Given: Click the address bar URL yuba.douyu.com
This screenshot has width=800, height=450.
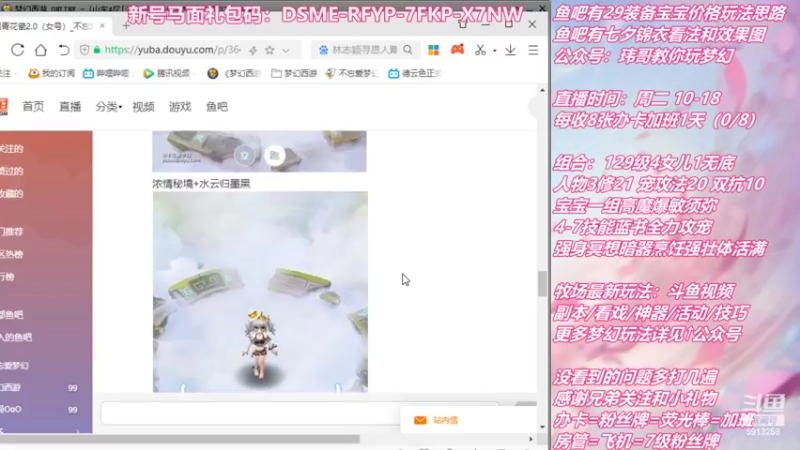Looking at the screenshot, I should (x=172, y=50).
